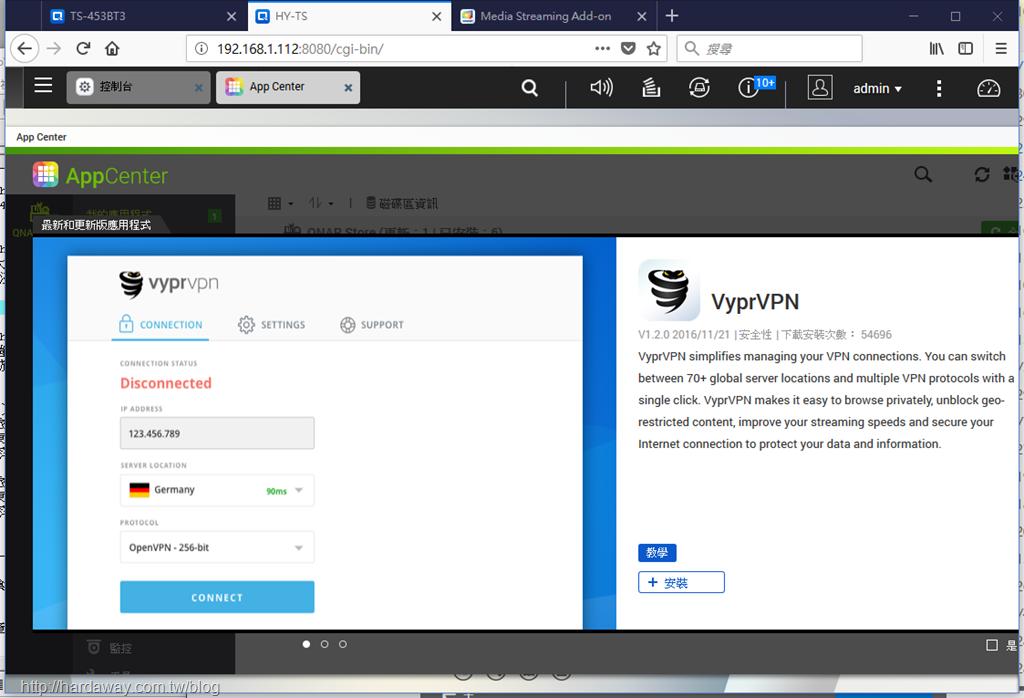Viewport: 1024px width, 698px height.
Task: Close the Media Streaming Add-on tab
Action: (642, 16)
